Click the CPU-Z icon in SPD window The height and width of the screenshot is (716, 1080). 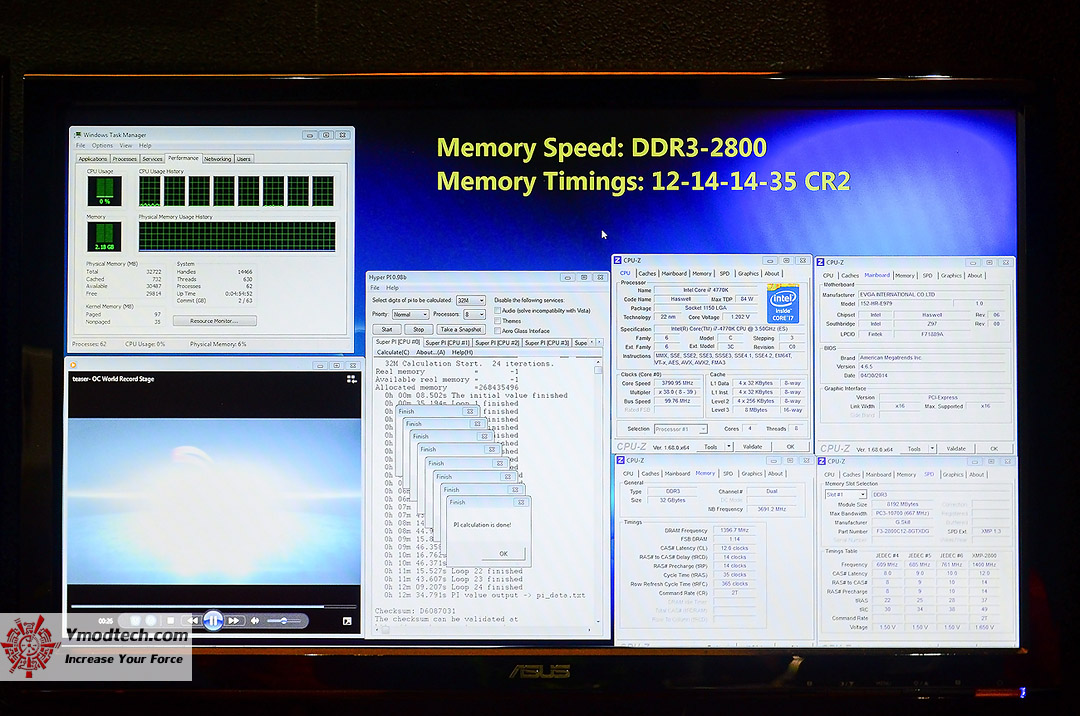coord(822,461)
